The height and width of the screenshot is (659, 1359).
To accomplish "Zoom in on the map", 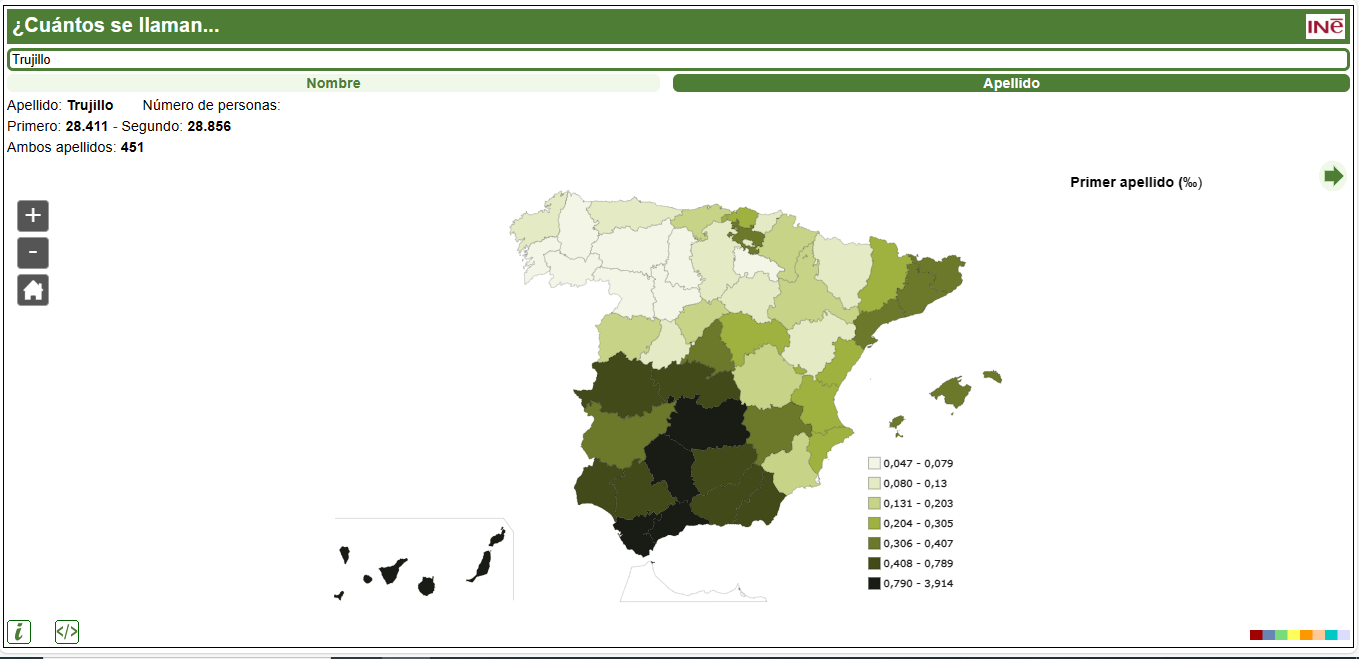I will (33, 216).
